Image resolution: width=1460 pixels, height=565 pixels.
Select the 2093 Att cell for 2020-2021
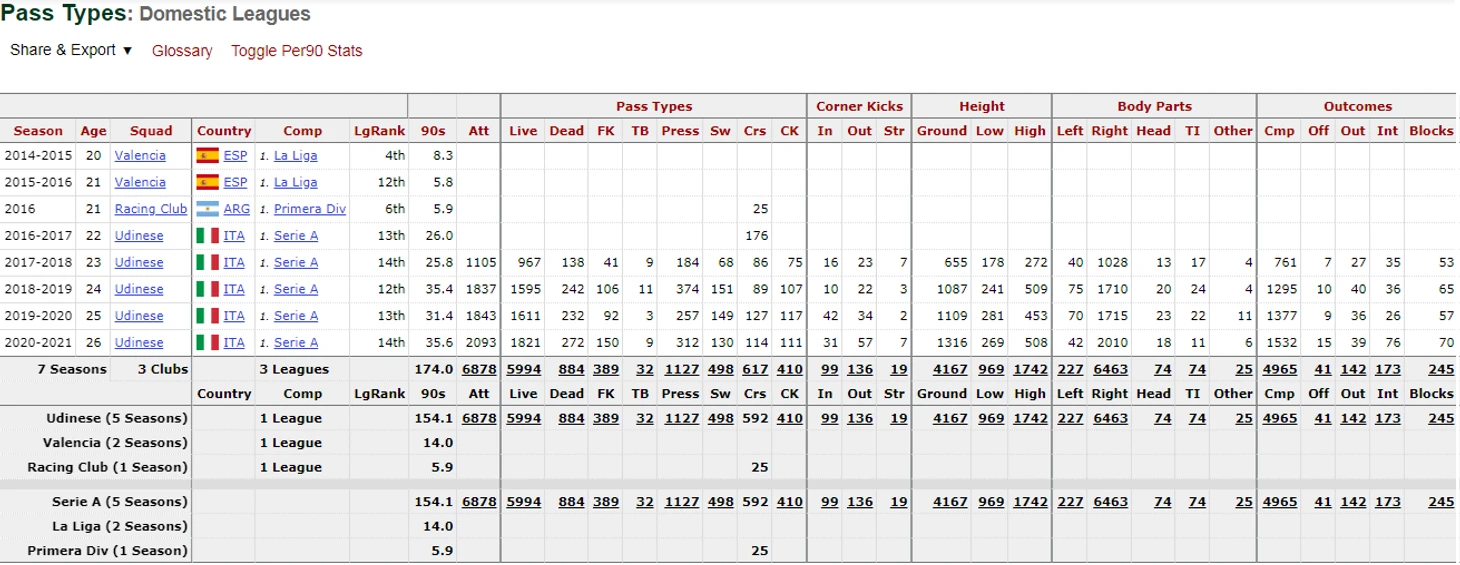479,342
